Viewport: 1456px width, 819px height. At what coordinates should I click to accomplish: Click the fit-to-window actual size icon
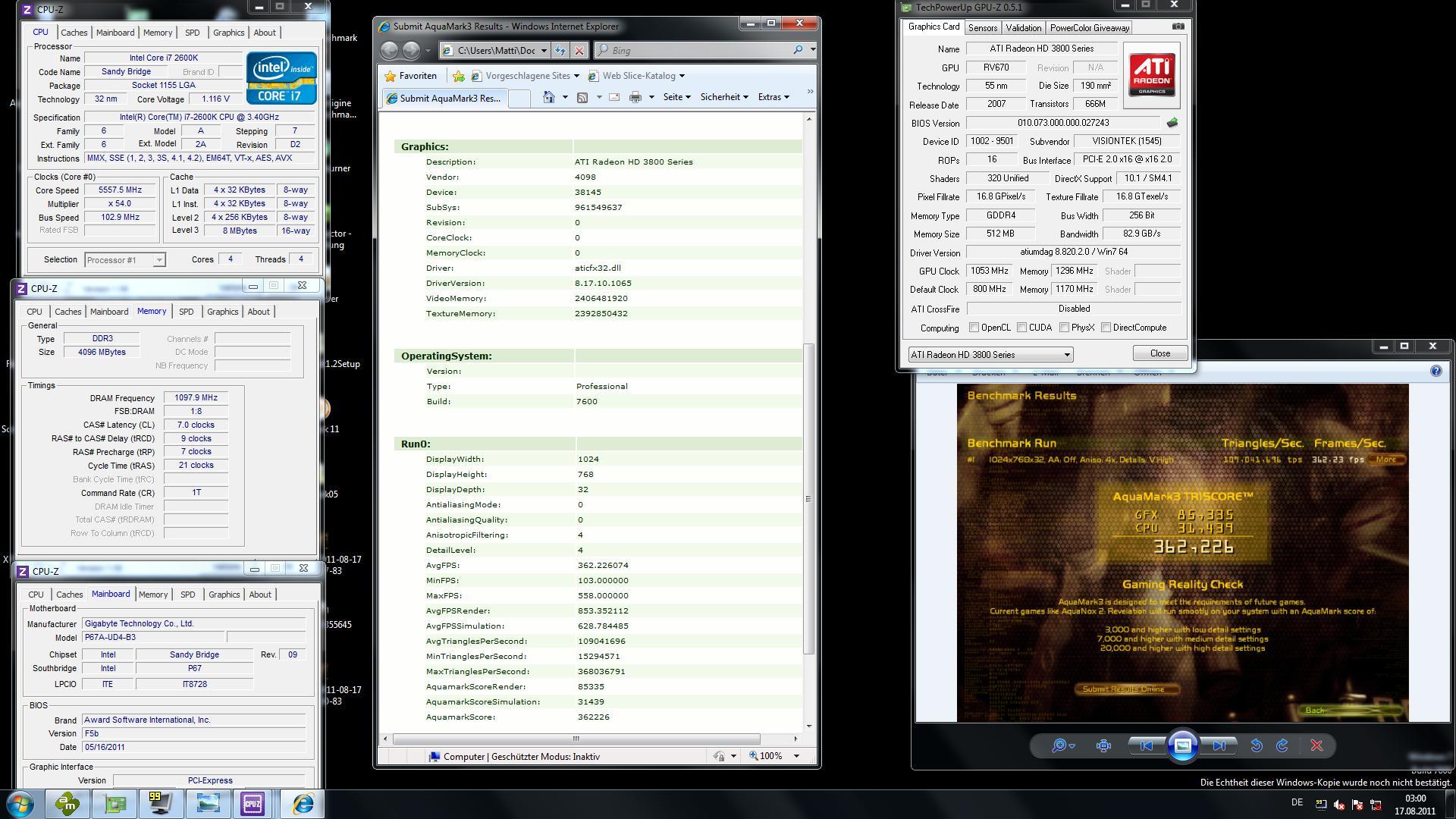coord(1103,745)
